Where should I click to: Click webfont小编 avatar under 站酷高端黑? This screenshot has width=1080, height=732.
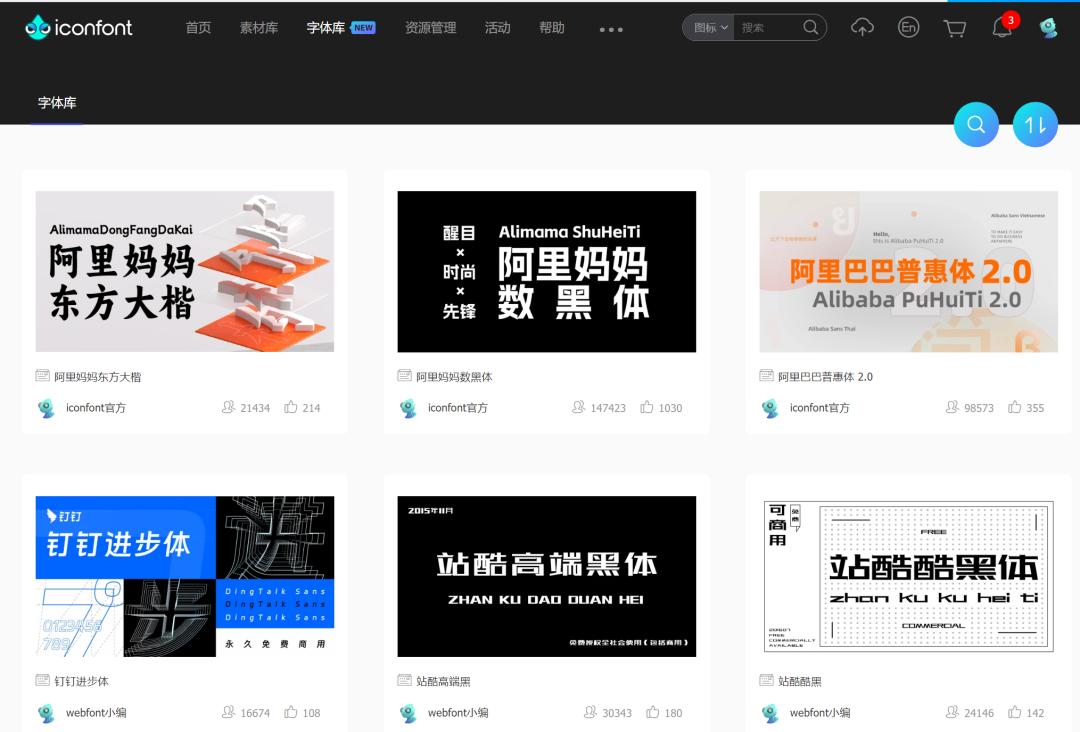[406, 713]
